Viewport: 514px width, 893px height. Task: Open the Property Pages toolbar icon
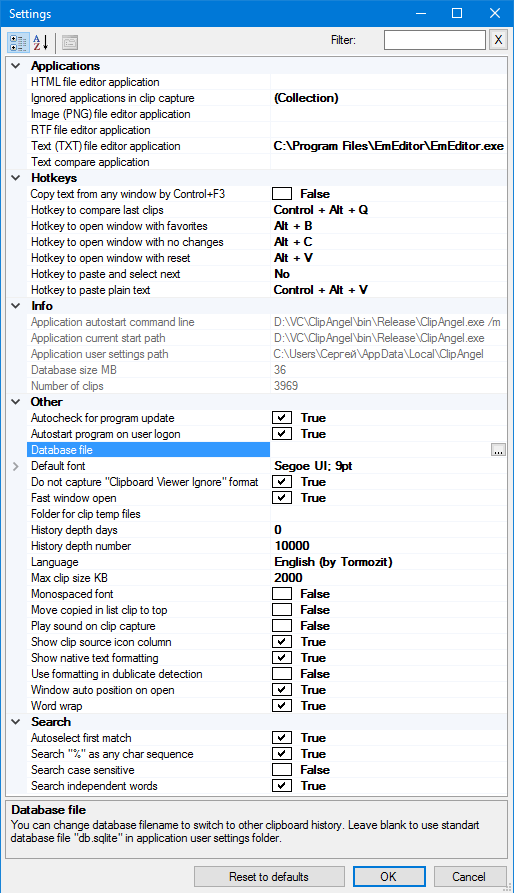(x=70, y=42)
